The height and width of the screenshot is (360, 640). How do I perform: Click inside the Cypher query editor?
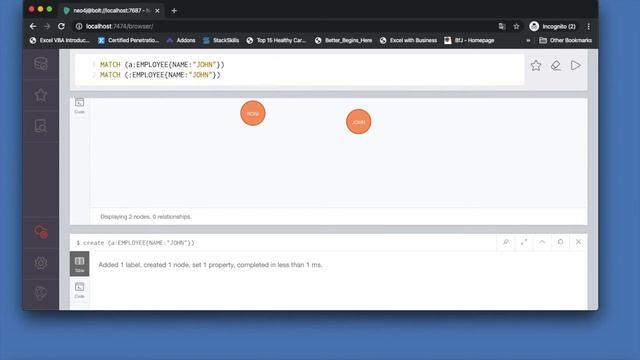point(300,70)
